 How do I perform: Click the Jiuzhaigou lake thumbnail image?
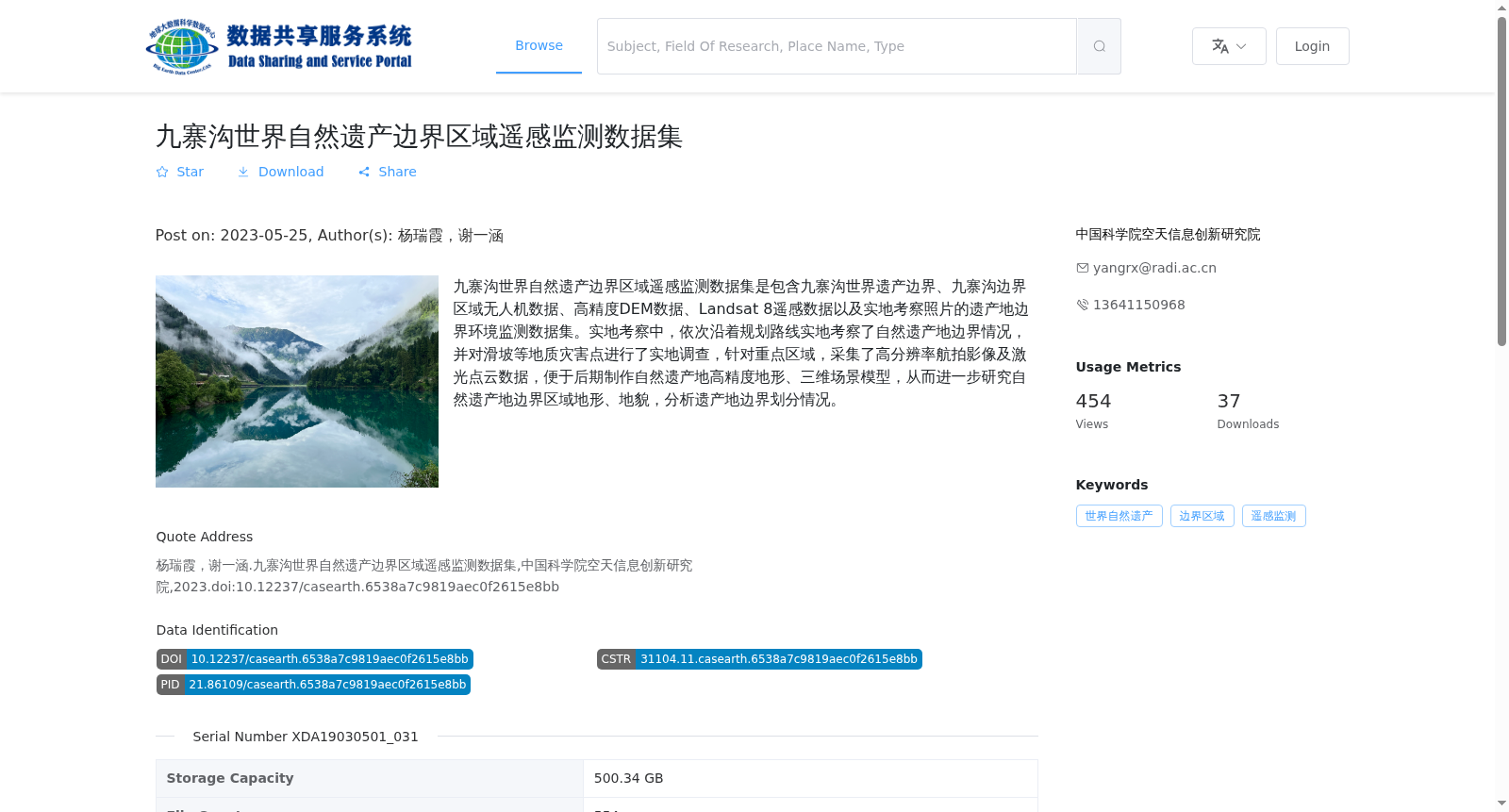coord(297,381)
